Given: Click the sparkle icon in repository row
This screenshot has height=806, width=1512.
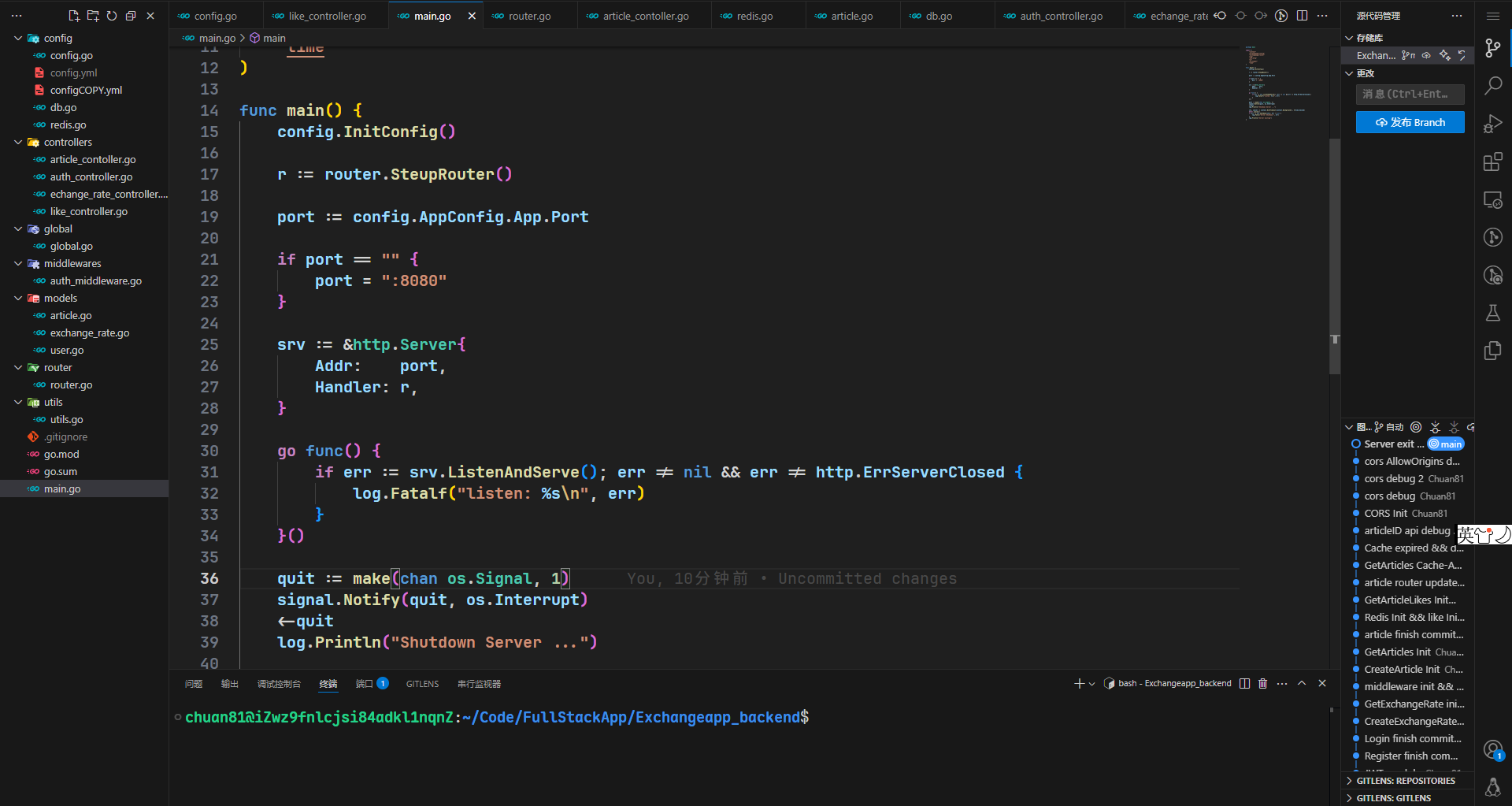Looking at the screenshot, I should (x=1444, y=55).
